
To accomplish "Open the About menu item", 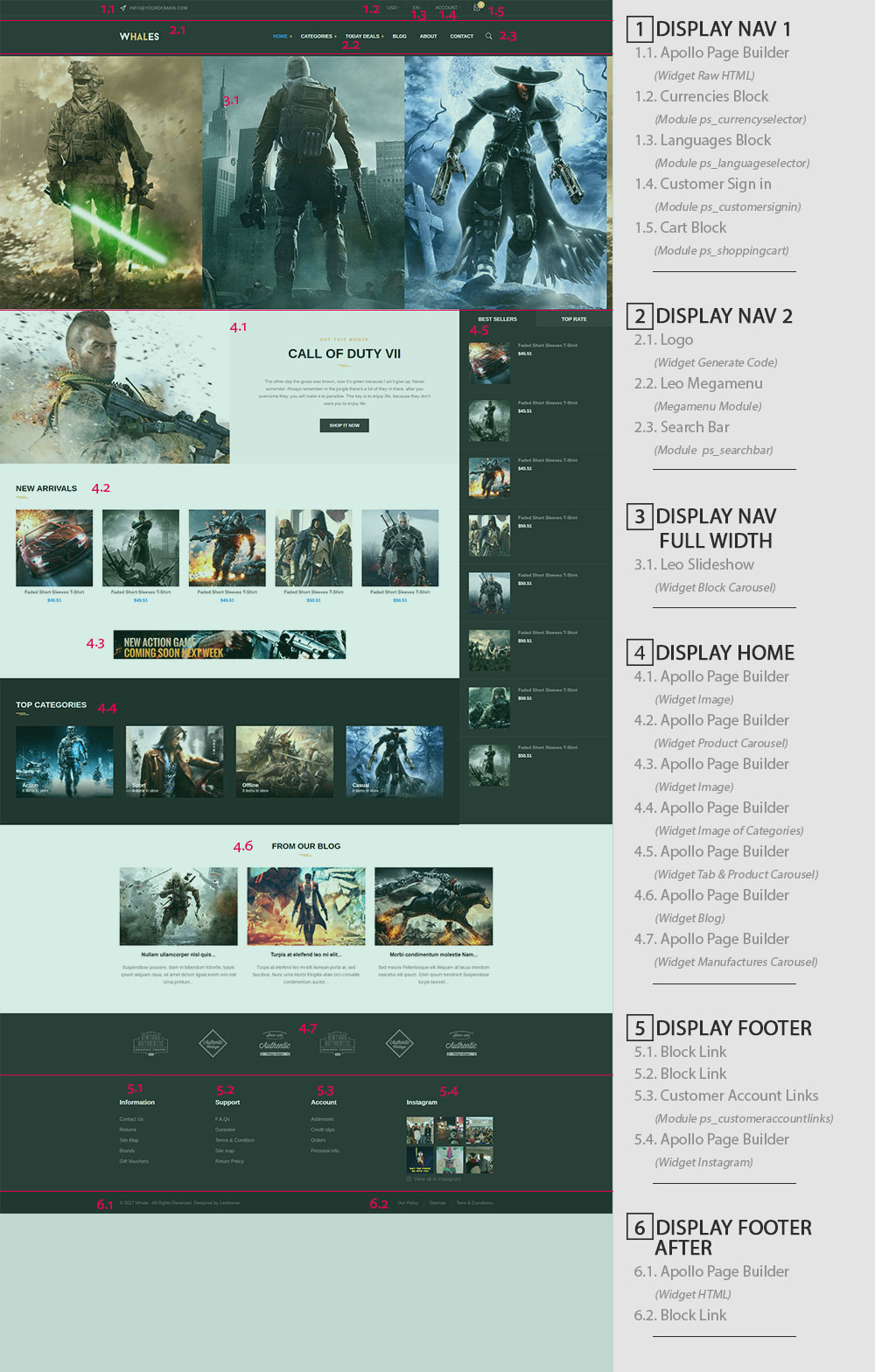I will 428,36.
